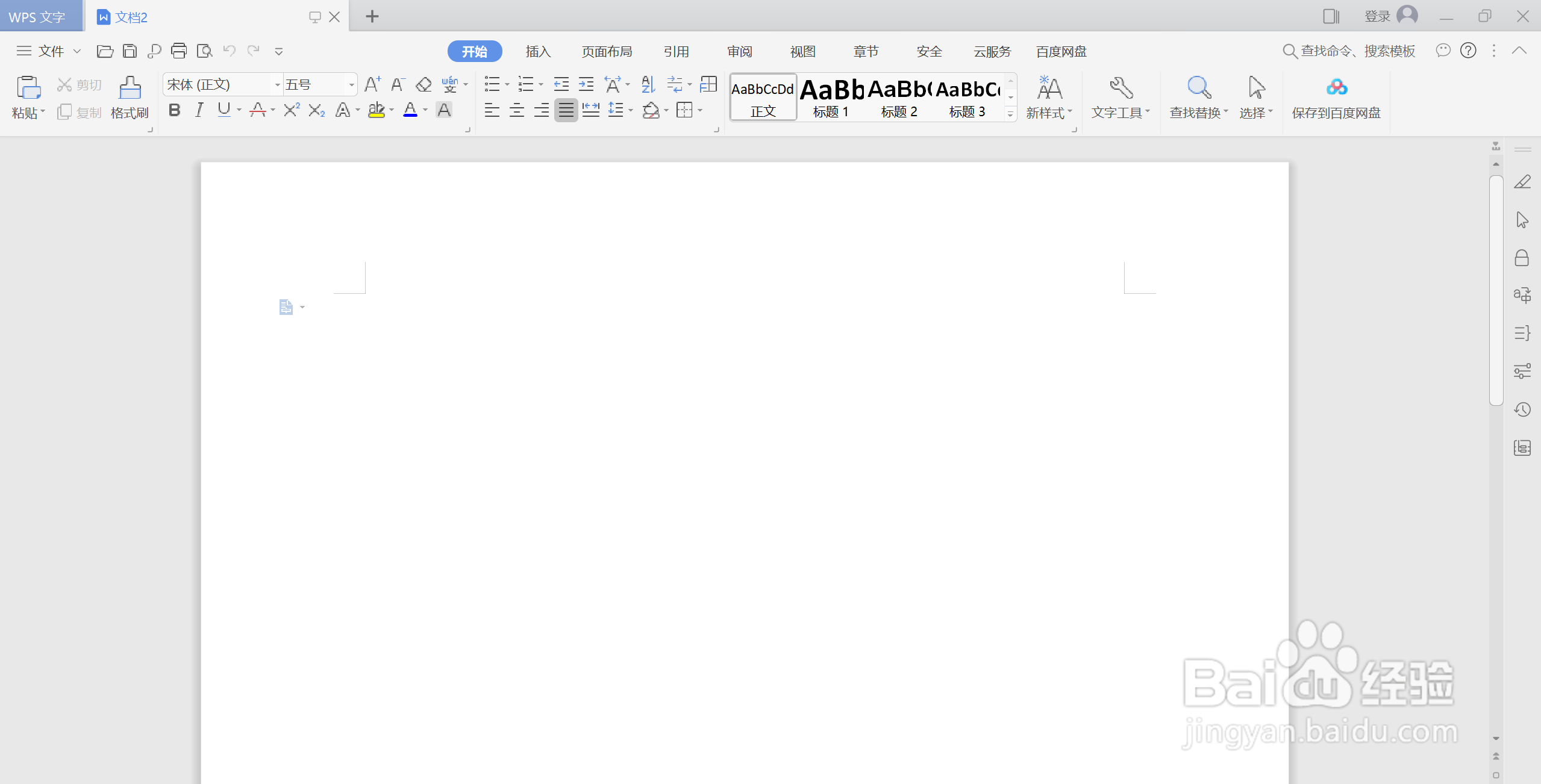Enable justified paragraph alignment
The image size is (1541, 784).
tap(566, 110)
